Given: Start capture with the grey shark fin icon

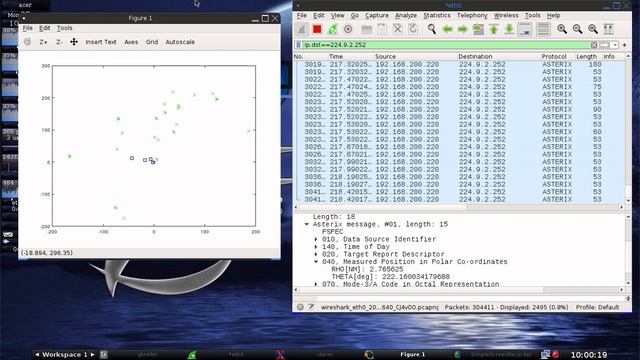Looking at the screenshot, I should tap(302, 29).
